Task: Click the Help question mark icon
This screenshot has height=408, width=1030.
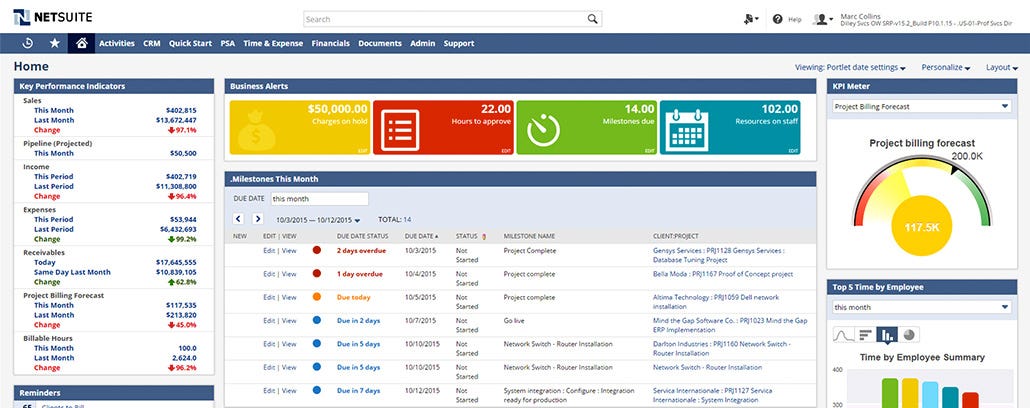Action: click(x=778, y=19)
